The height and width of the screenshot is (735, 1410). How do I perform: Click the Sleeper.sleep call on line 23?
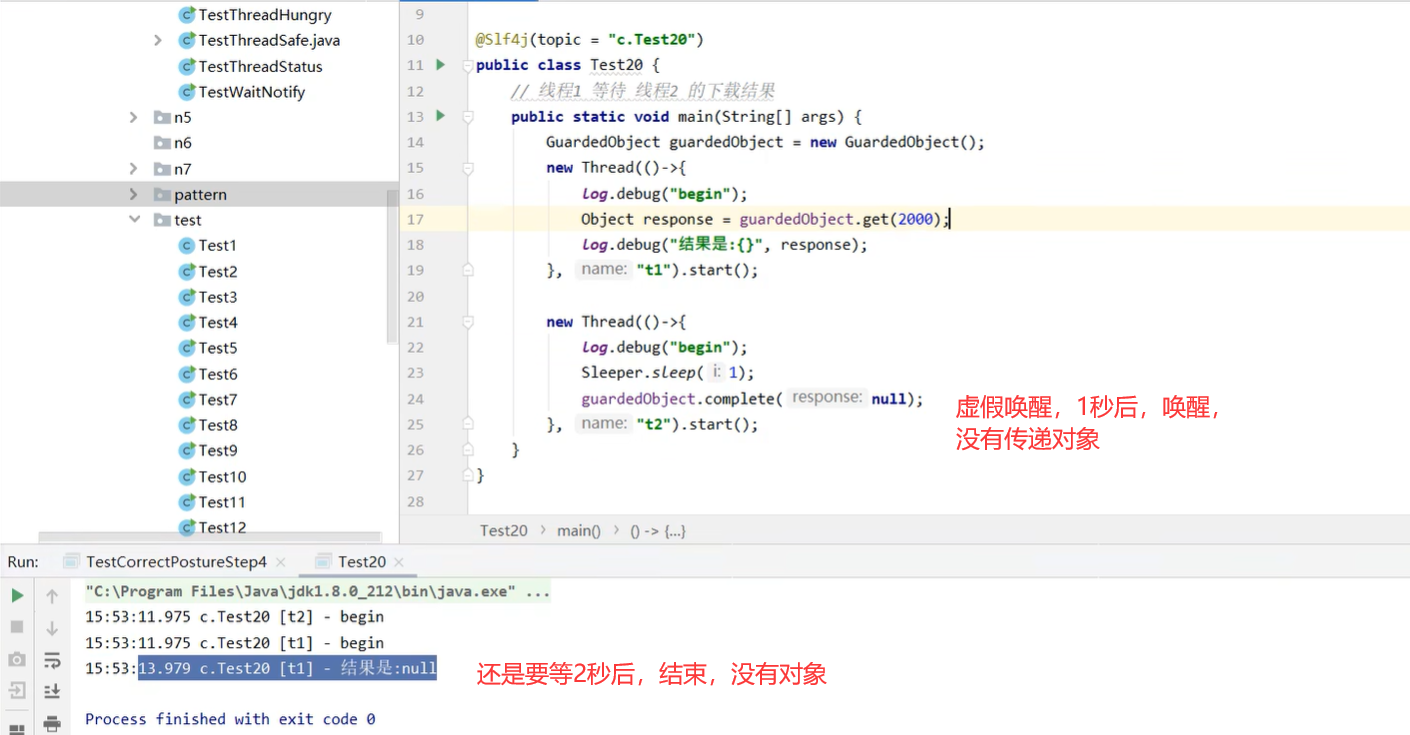[667, 373]
